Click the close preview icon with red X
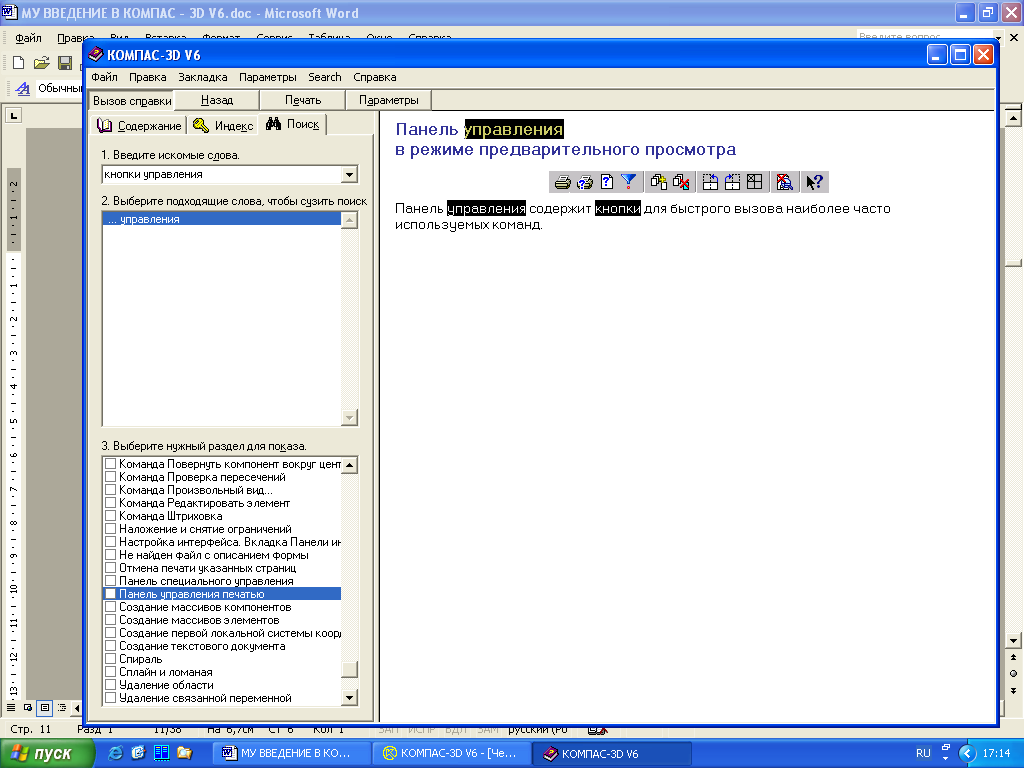 (784, 182)
